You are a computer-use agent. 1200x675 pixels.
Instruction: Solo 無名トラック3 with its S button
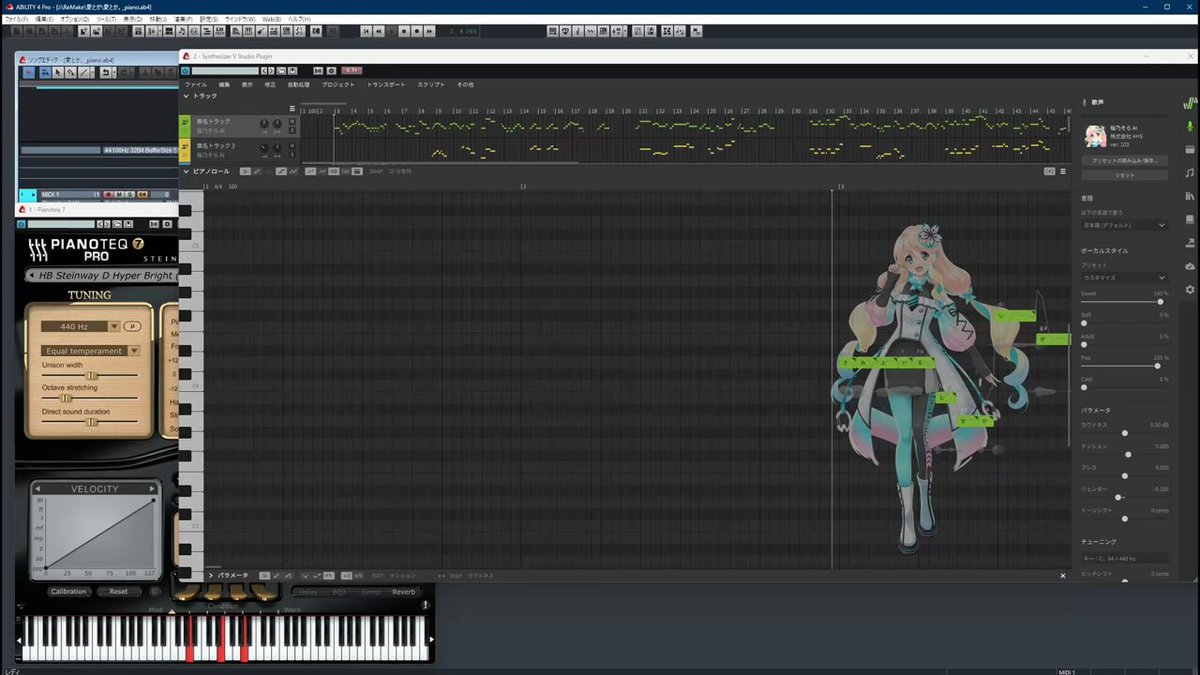pyautogui.click(x=292, y=155)
